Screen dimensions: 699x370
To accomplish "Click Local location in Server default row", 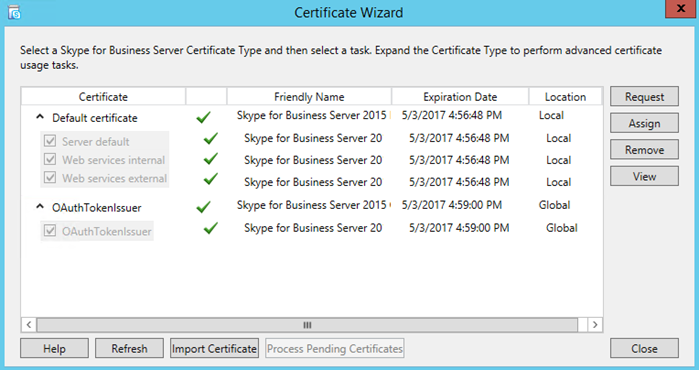I will click(559, 138).
